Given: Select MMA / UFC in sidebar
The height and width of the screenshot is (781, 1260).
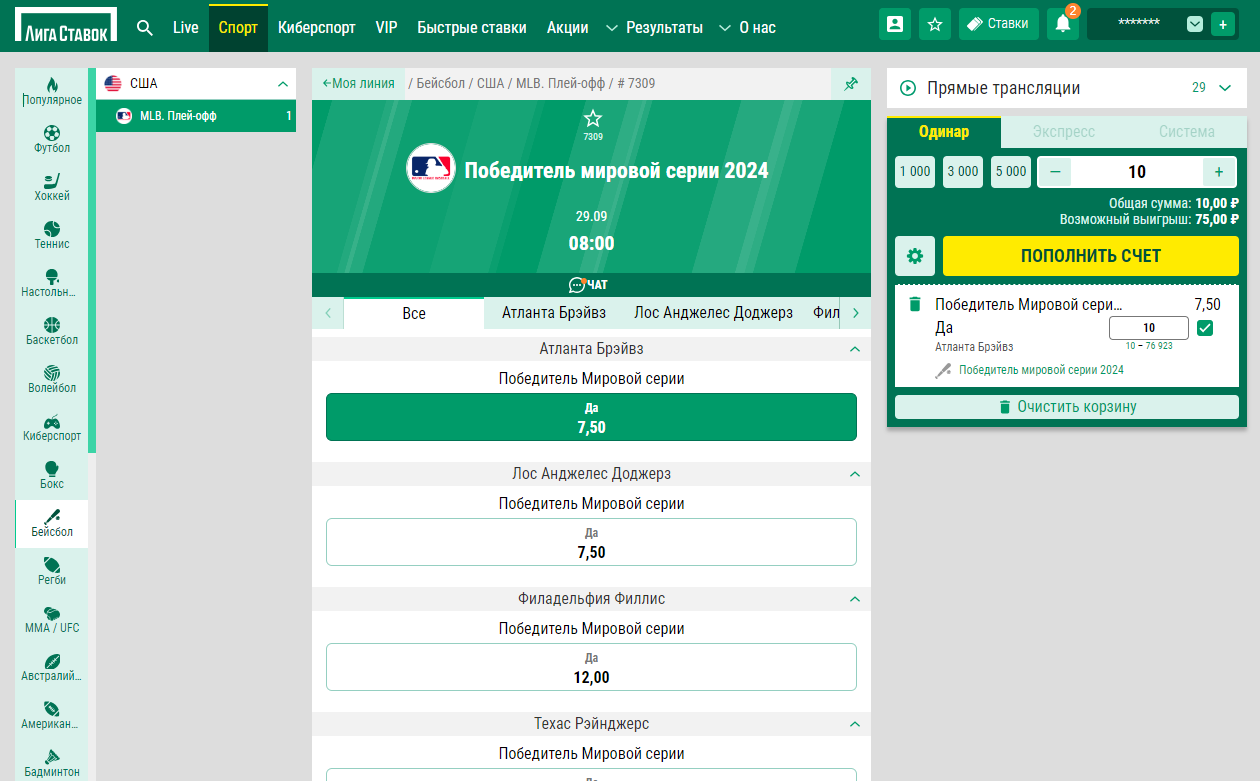Looking at the screenshot, I should click(x=52, y=619).
